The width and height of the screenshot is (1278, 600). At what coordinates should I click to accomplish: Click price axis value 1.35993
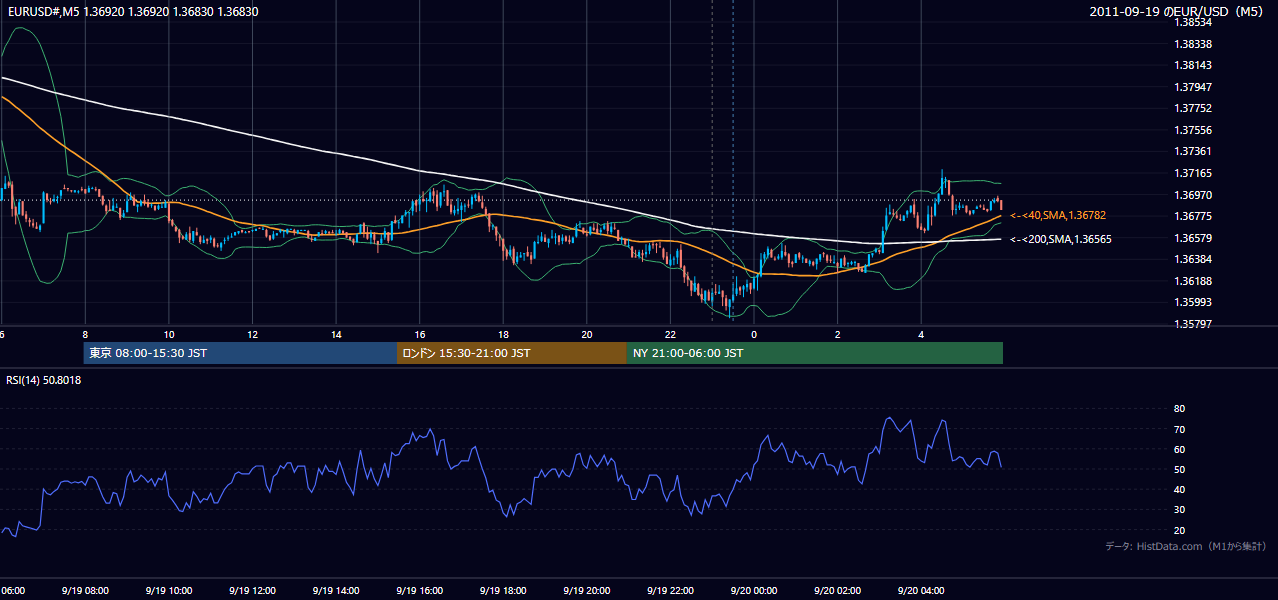pyautogui.click(x=1192, y=302)
